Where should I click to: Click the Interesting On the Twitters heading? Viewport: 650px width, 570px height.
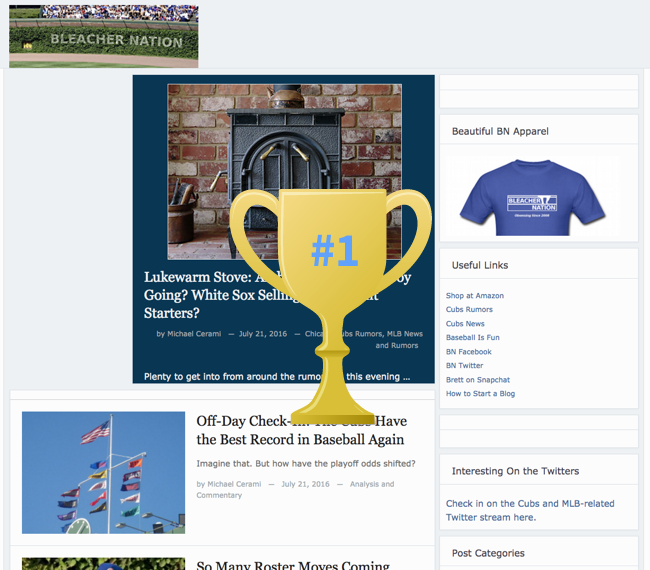point(515,471)
